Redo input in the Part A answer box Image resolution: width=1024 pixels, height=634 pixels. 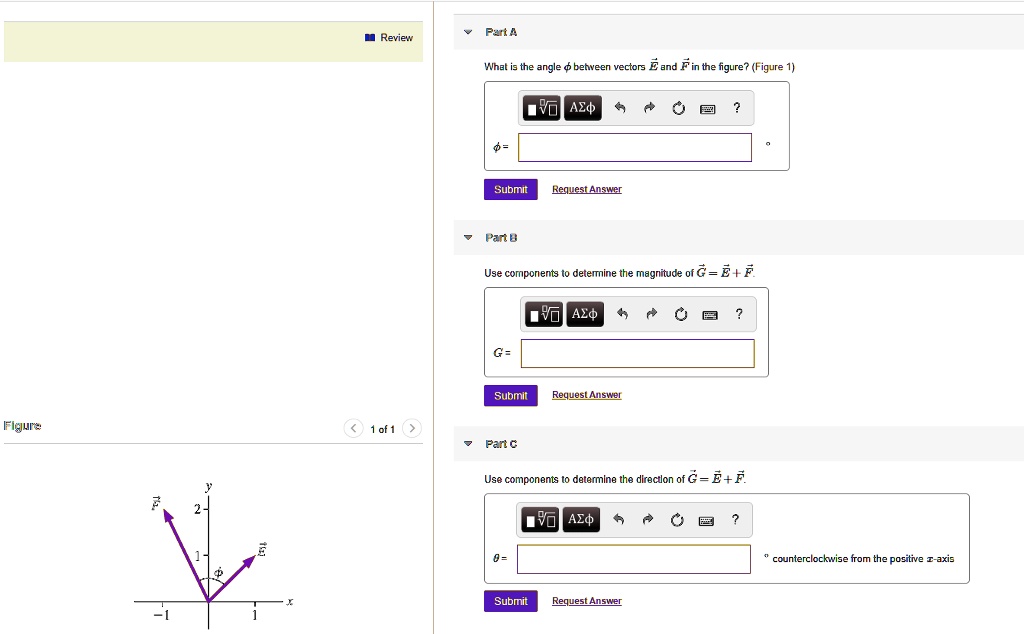click(x=651, y=107)
